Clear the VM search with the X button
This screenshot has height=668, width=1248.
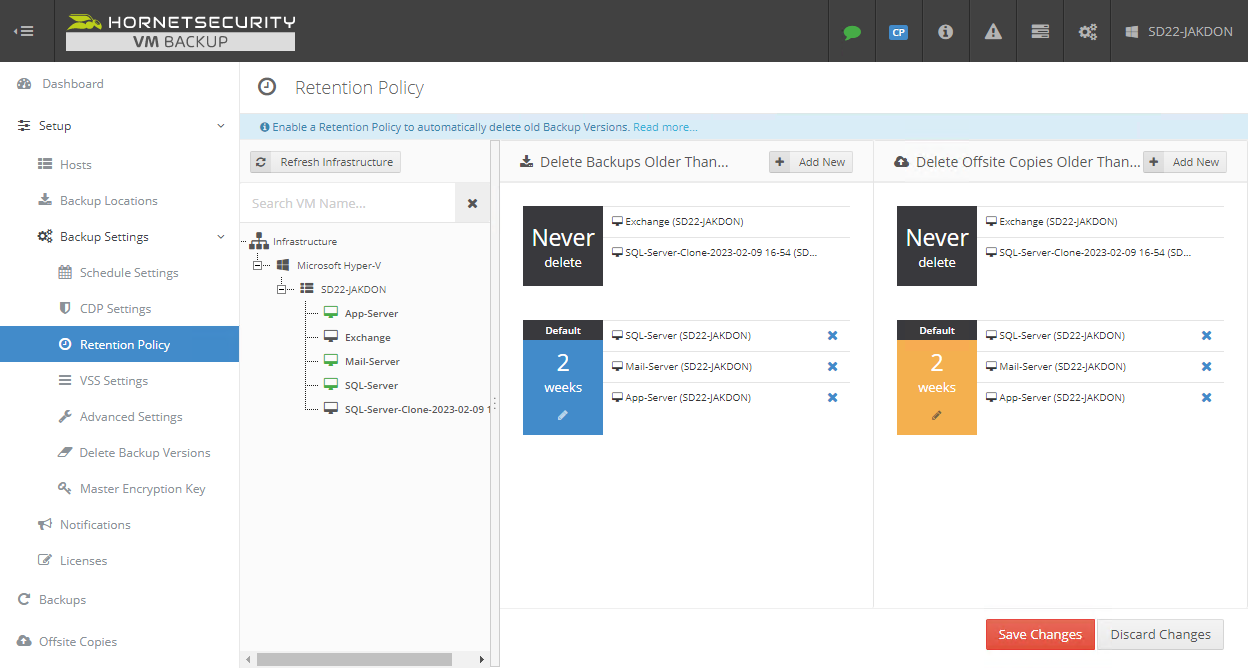[x=472, y=203]
